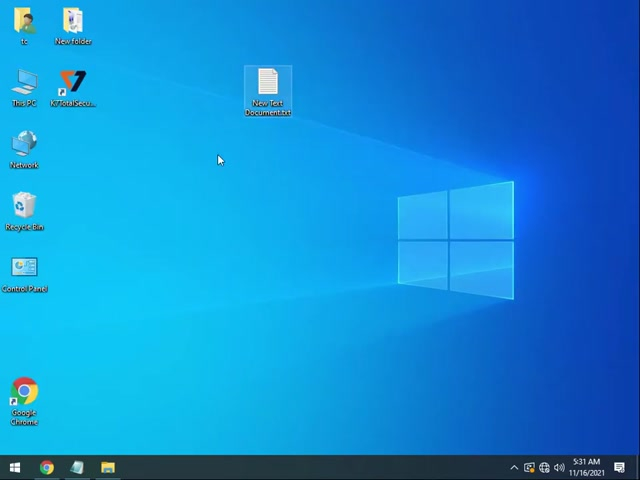
Task: Expand the hidden system tray icons
Action: click(514, 467)
